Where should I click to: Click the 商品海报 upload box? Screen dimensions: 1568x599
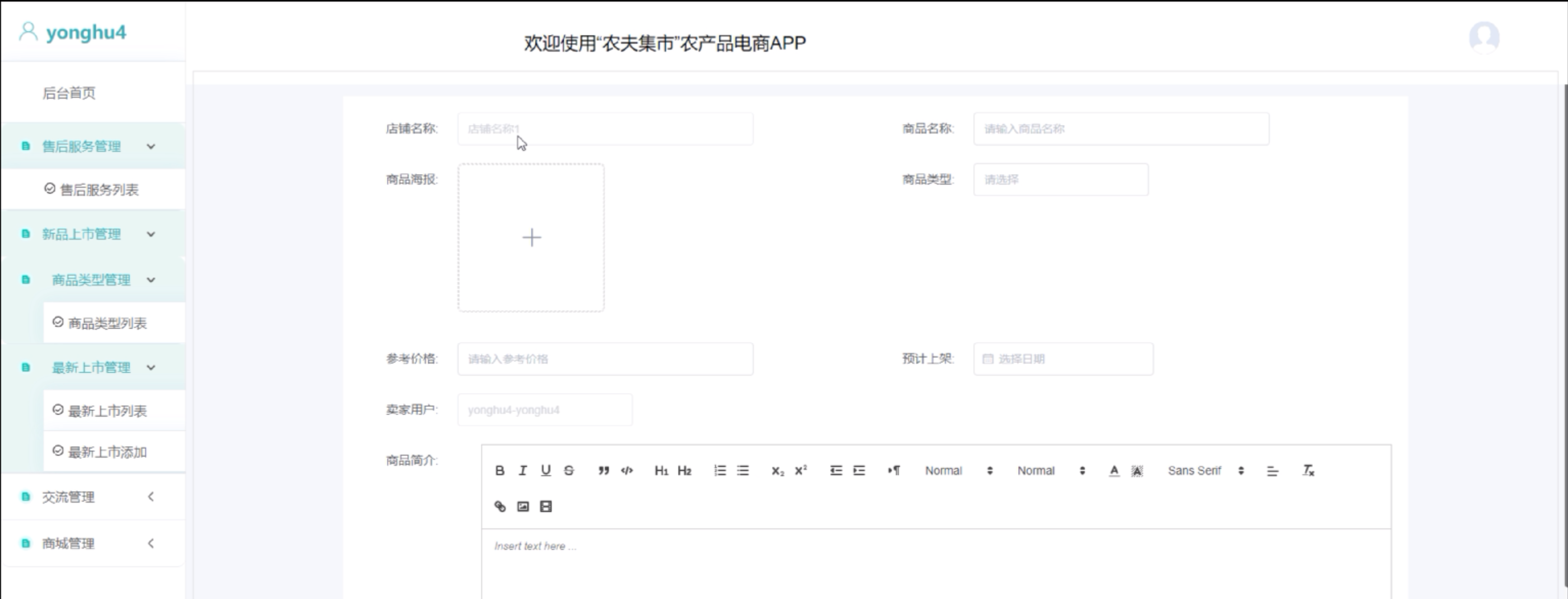531,238
